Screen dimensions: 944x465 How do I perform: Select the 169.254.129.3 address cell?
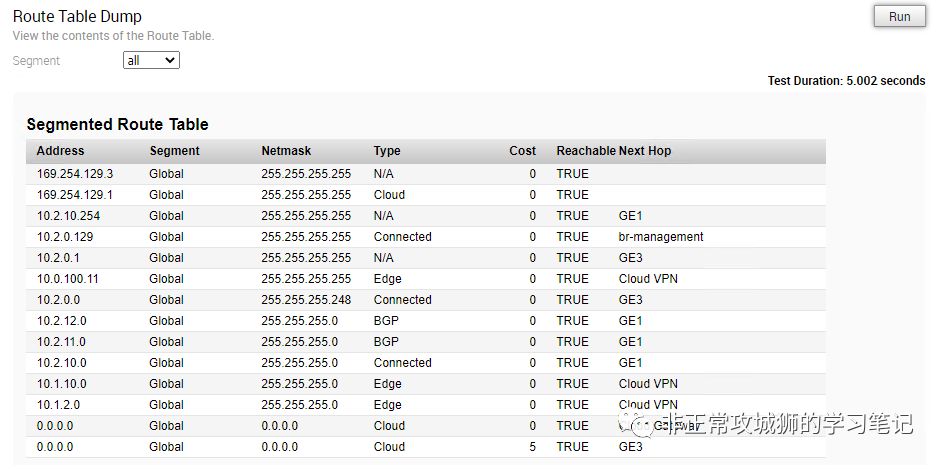pos(75,174)
